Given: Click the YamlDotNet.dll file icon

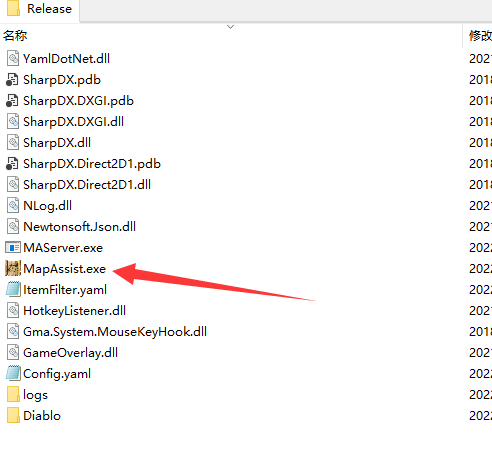Looking at the screenshot, I should 13,59.
